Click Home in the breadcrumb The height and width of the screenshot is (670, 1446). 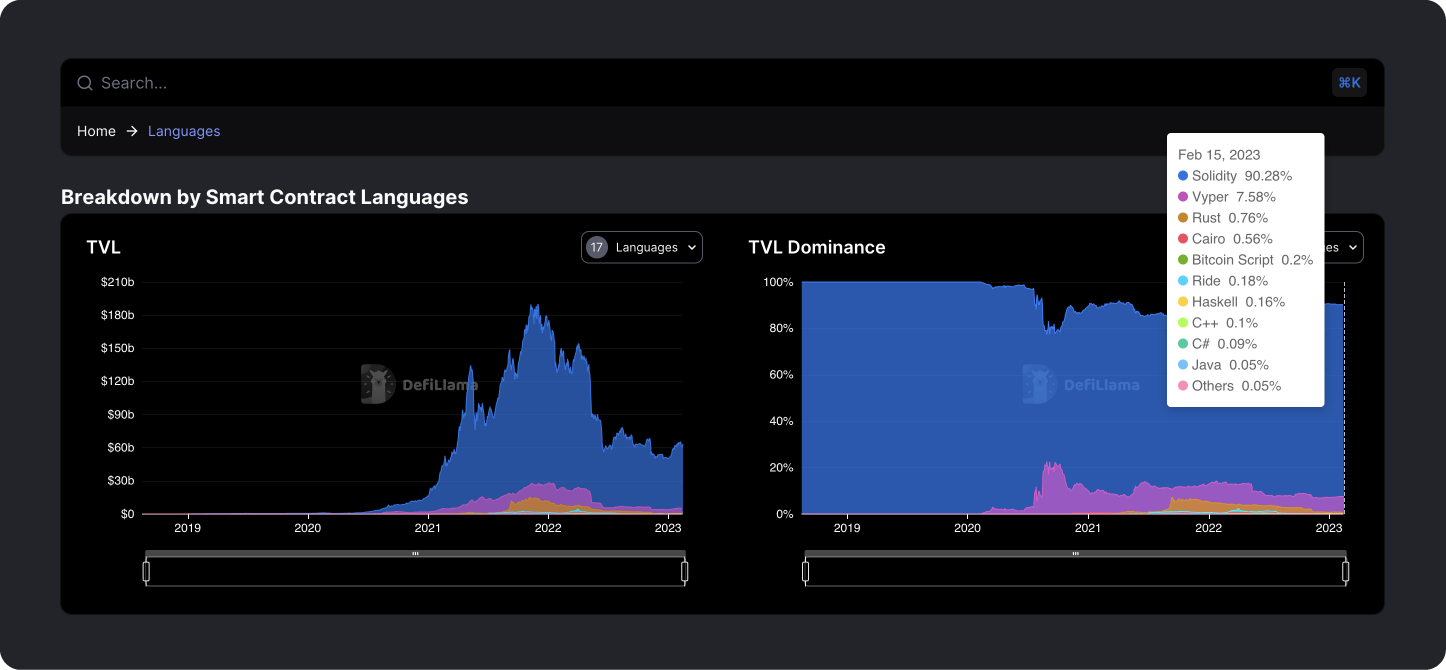pyautogui.click(x=96, y=131)
